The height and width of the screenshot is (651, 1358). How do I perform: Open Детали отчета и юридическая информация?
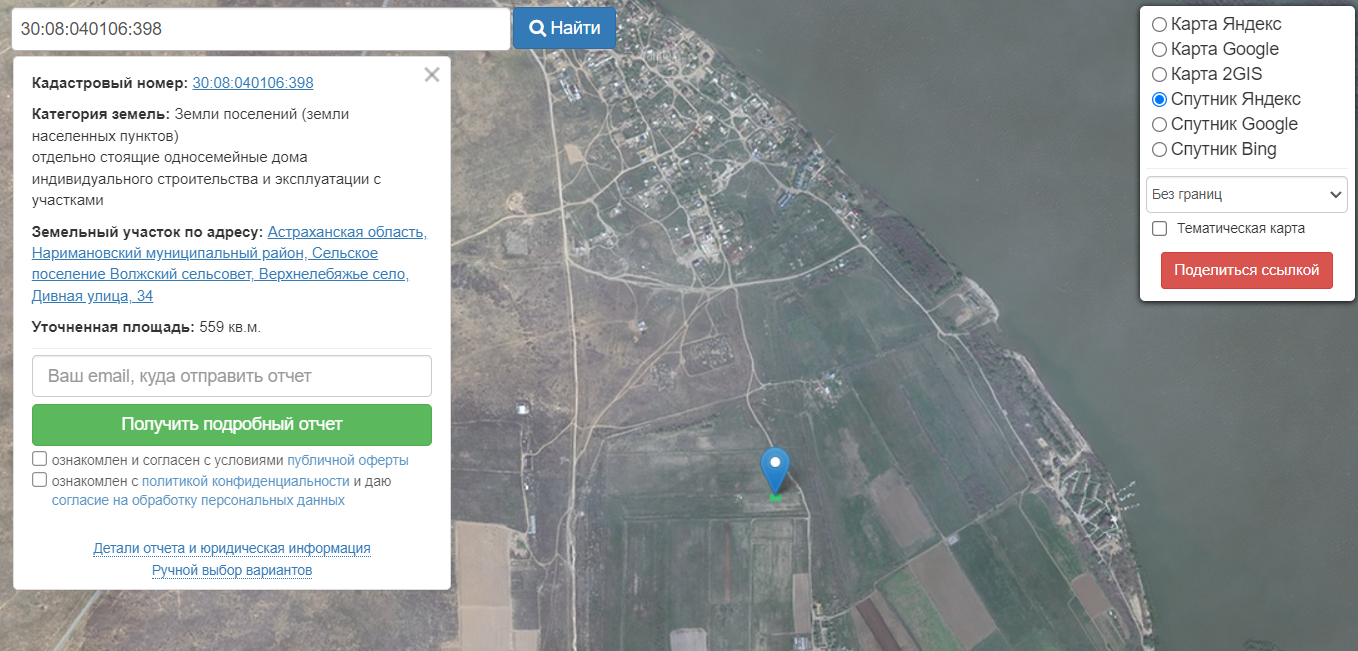coord(232,548)
